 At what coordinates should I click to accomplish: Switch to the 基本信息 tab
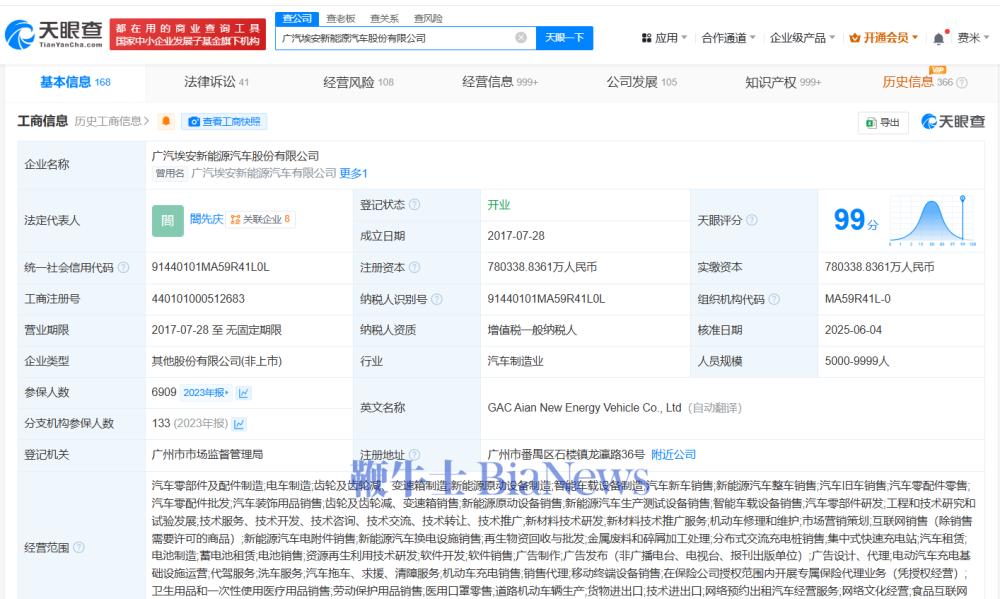coord(75,82)
